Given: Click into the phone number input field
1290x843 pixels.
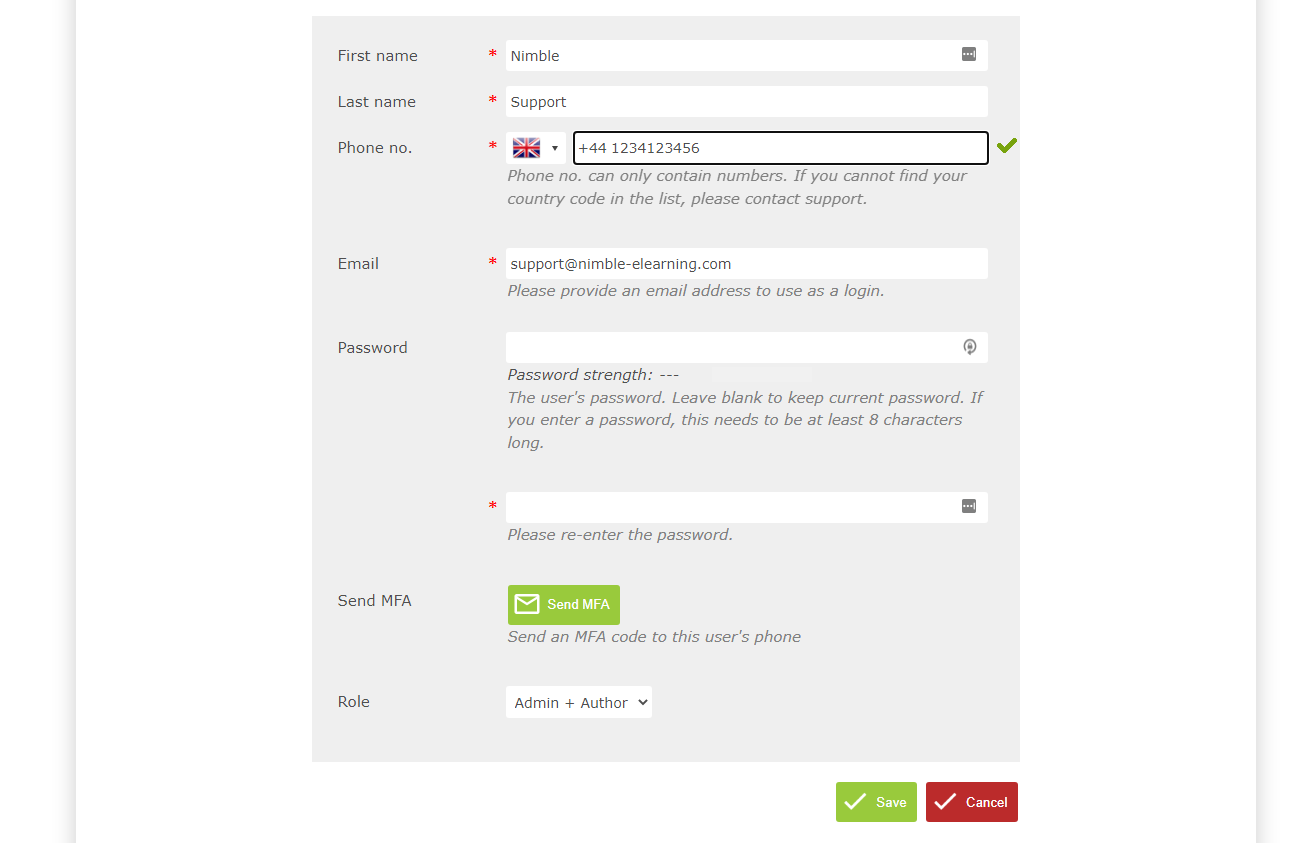Looking at the screenshot, I should coord(781,148).
